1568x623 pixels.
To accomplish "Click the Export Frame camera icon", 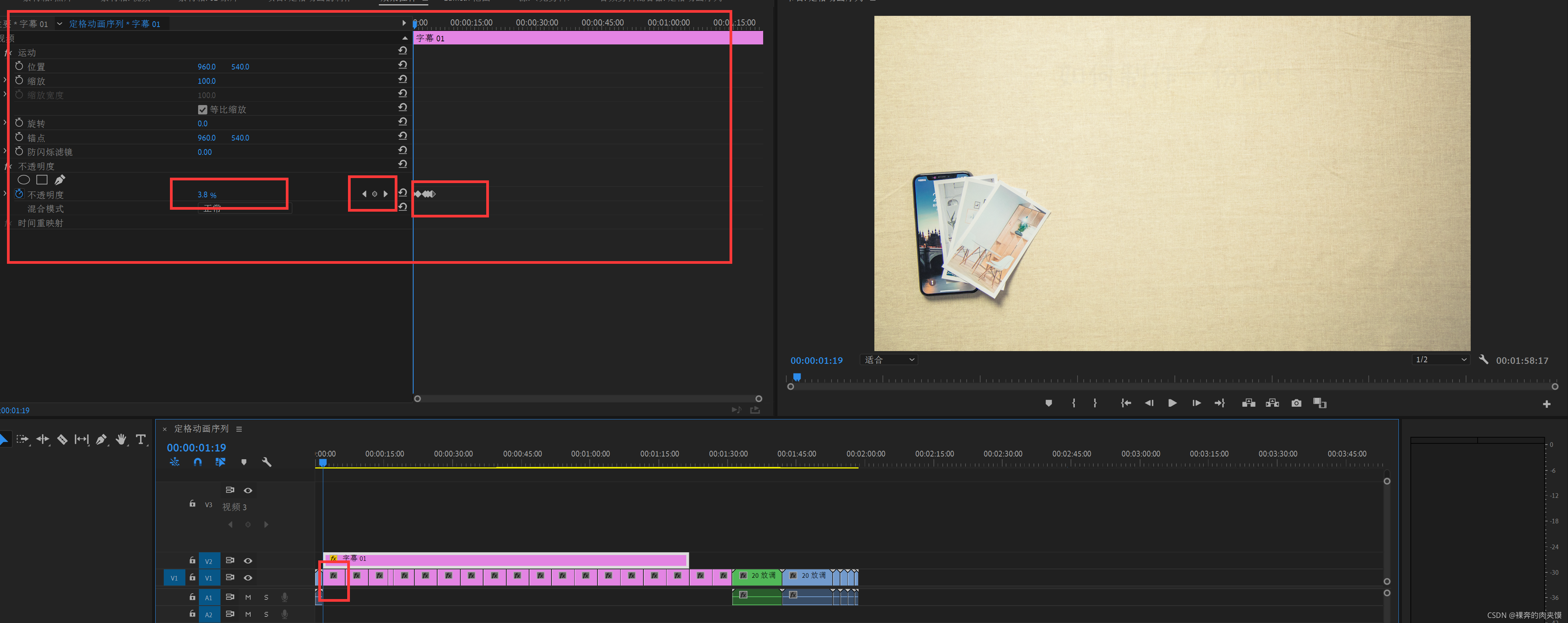I will (1296, 403).
